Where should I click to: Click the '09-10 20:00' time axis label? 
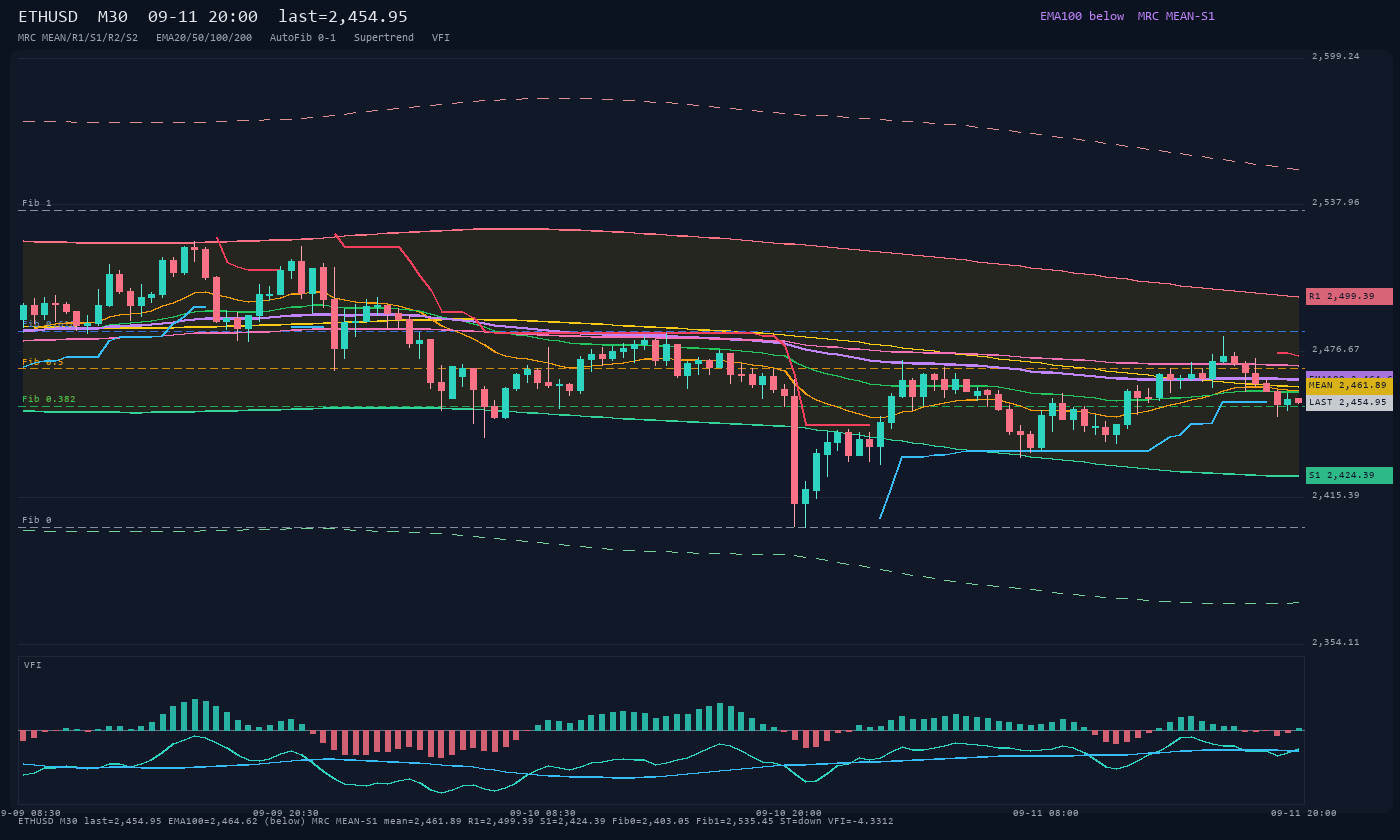click(789, 813)
